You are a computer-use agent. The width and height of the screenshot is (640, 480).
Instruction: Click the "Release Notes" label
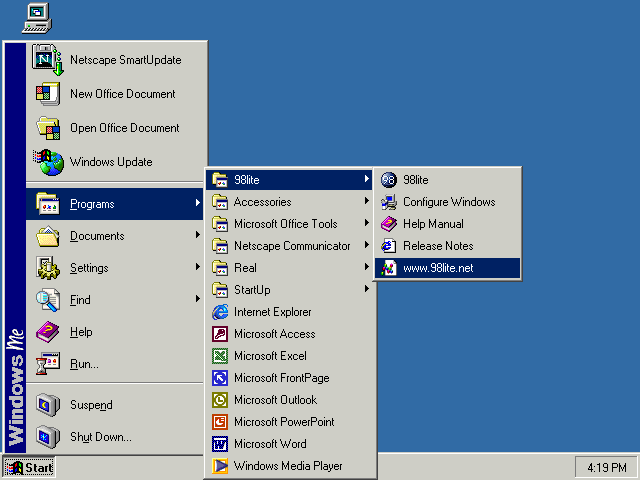coord(438,246)
